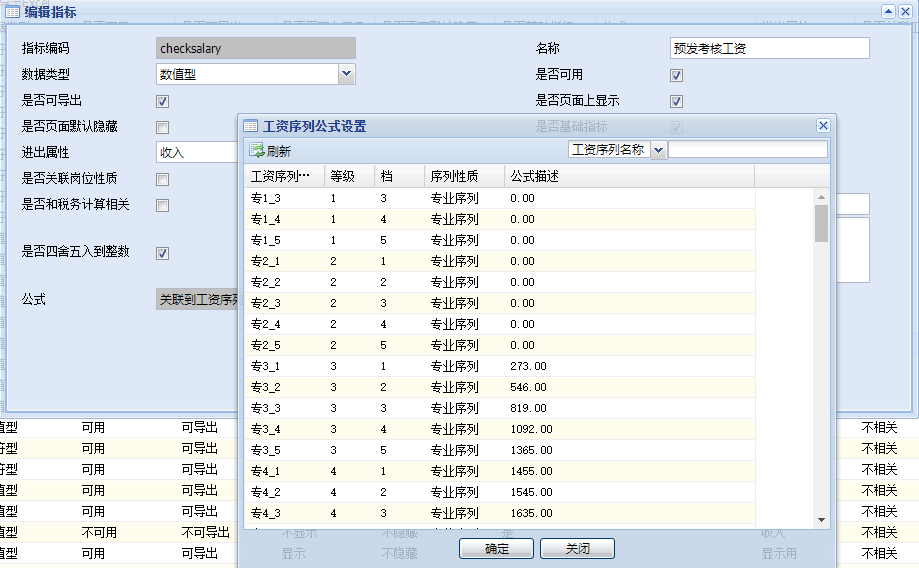919x568 pixels.
Task: Select the row 专4_3
Action: (499, 513)
